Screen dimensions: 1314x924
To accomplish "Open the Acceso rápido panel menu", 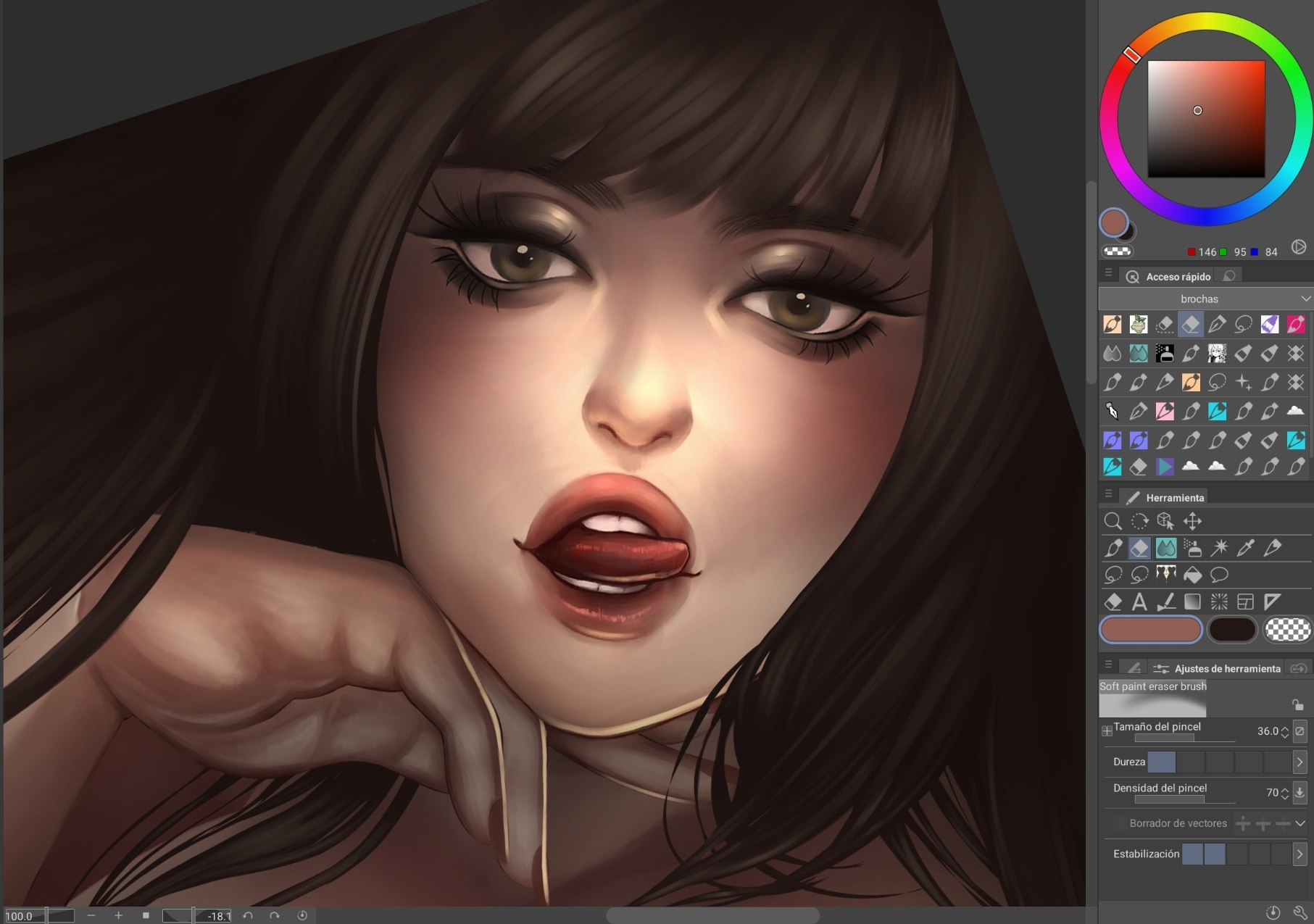I will click(x=1108, y=273).
